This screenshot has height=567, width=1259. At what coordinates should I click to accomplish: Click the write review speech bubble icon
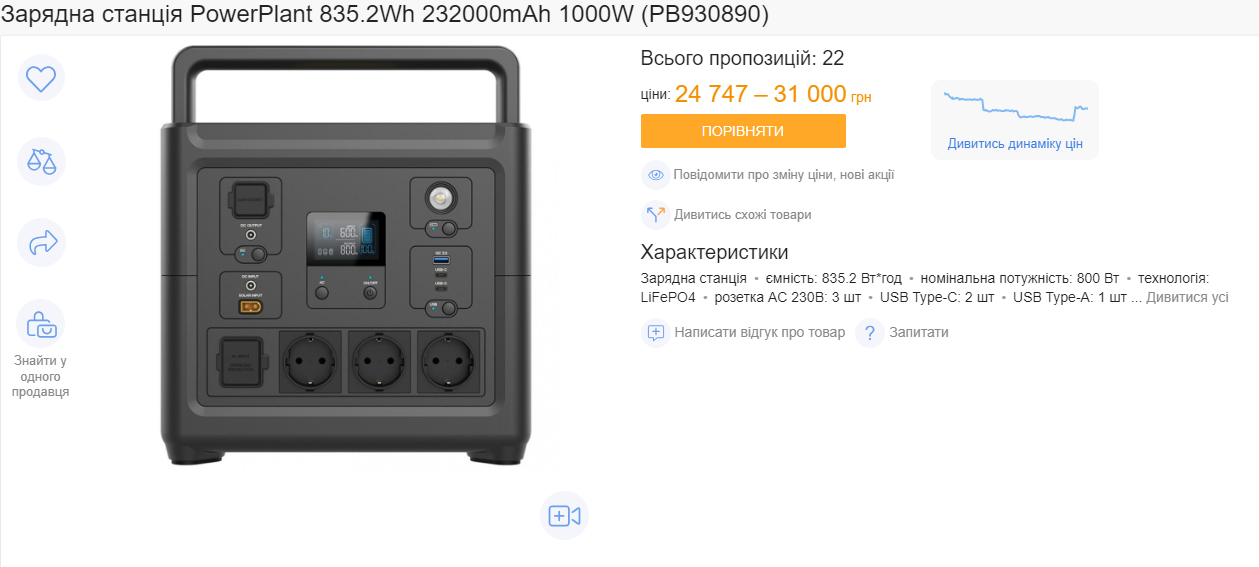pyautogui.click(x=656, y=332)
